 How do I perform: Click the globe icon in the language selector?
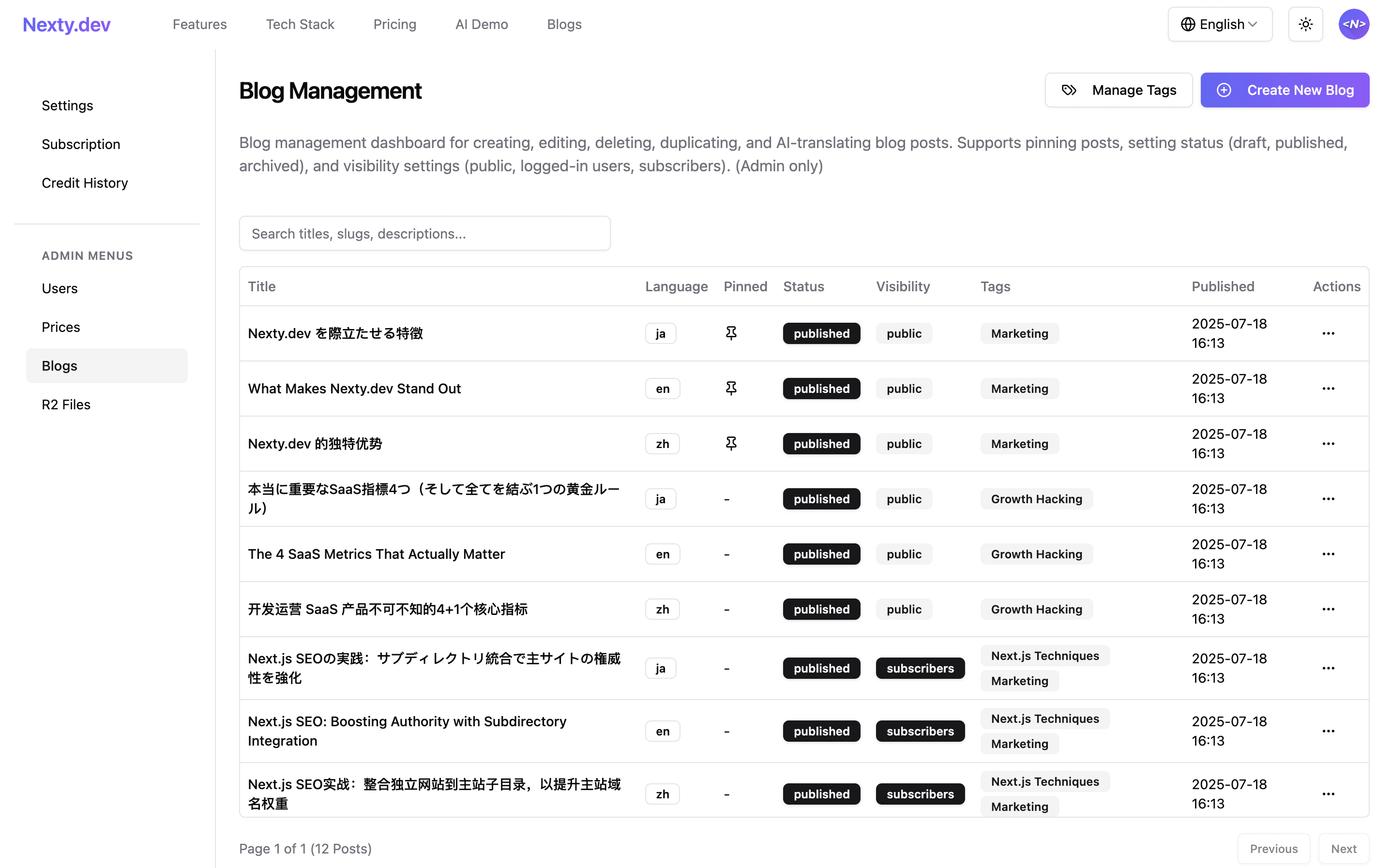click(1188, 24)
